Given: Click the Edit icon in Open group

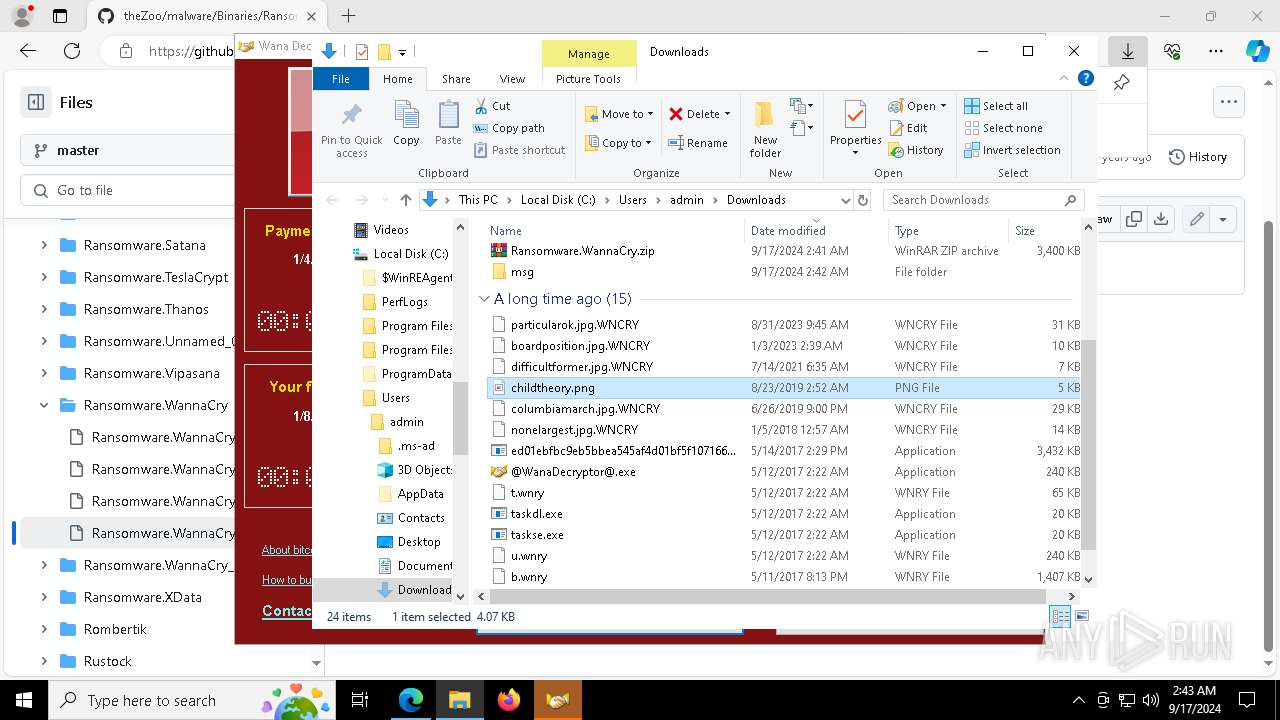Looking at the screenshot, I should pyautogui.click(x=896, y=128).
